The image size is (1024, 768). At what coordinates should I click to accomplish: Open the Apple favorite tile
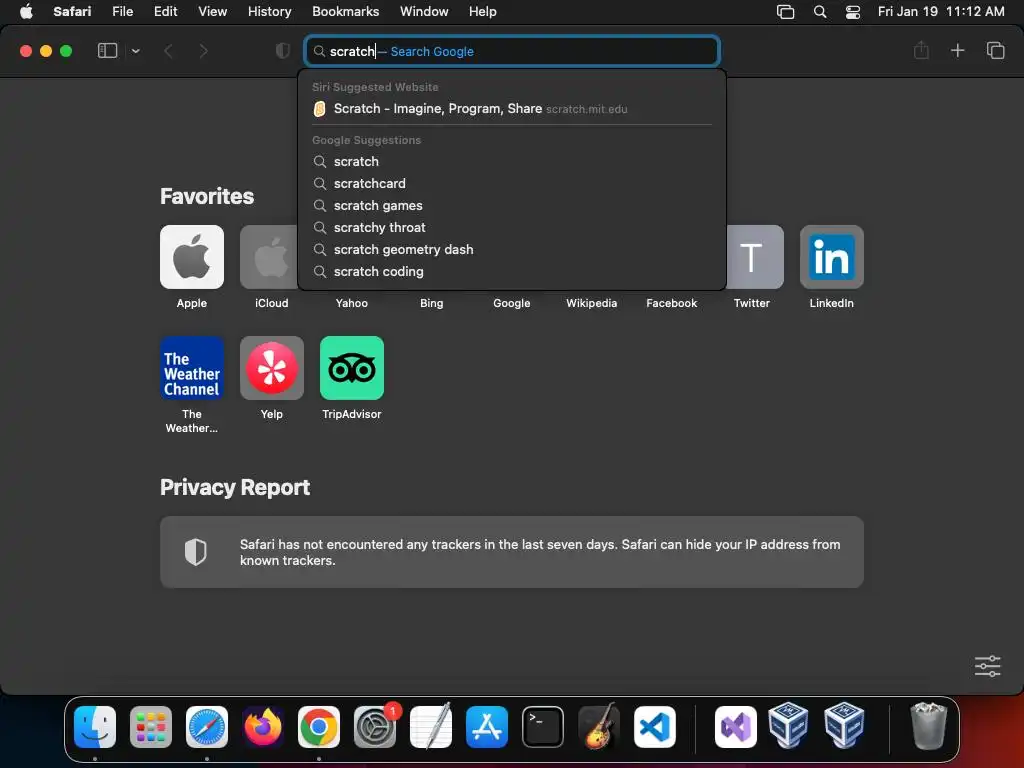tap(192, 257)
